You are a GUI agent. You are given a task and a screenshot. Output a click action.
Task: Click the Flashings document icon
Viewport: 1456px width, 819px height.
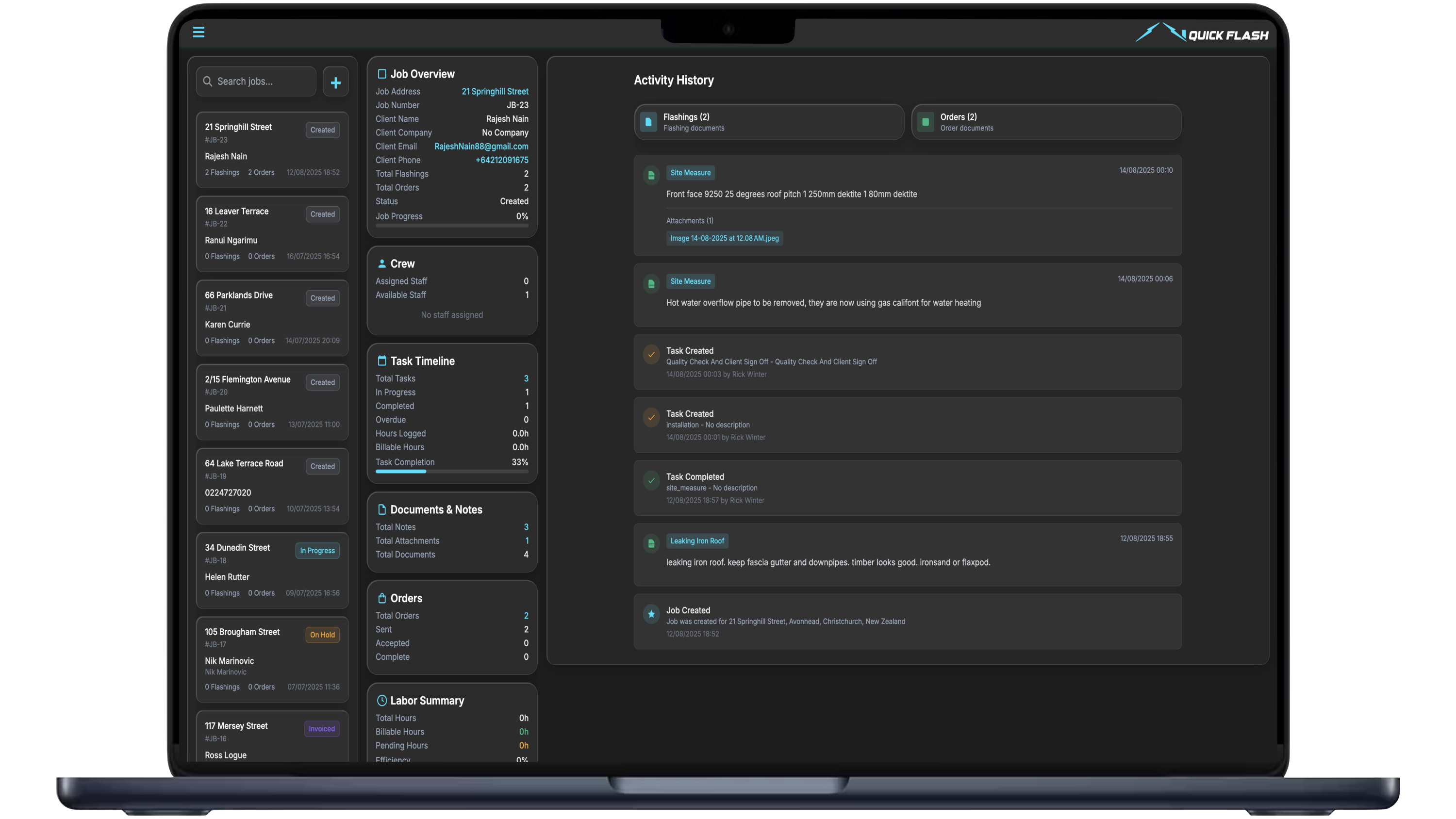point(648,121)
